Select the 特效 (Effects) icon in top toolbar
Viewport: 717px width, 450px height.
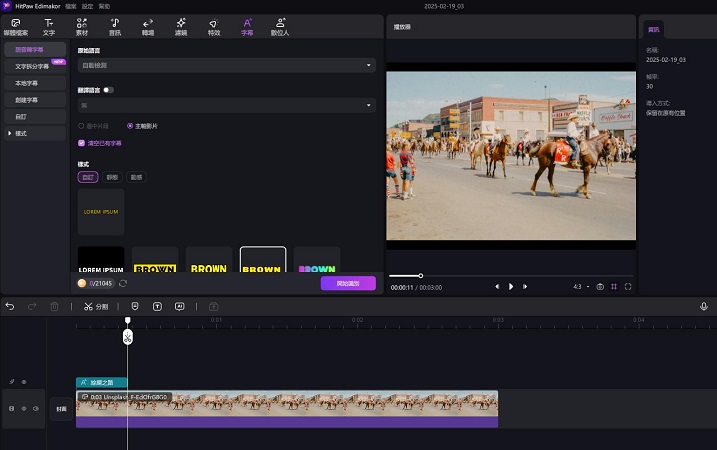click(213, 25)
